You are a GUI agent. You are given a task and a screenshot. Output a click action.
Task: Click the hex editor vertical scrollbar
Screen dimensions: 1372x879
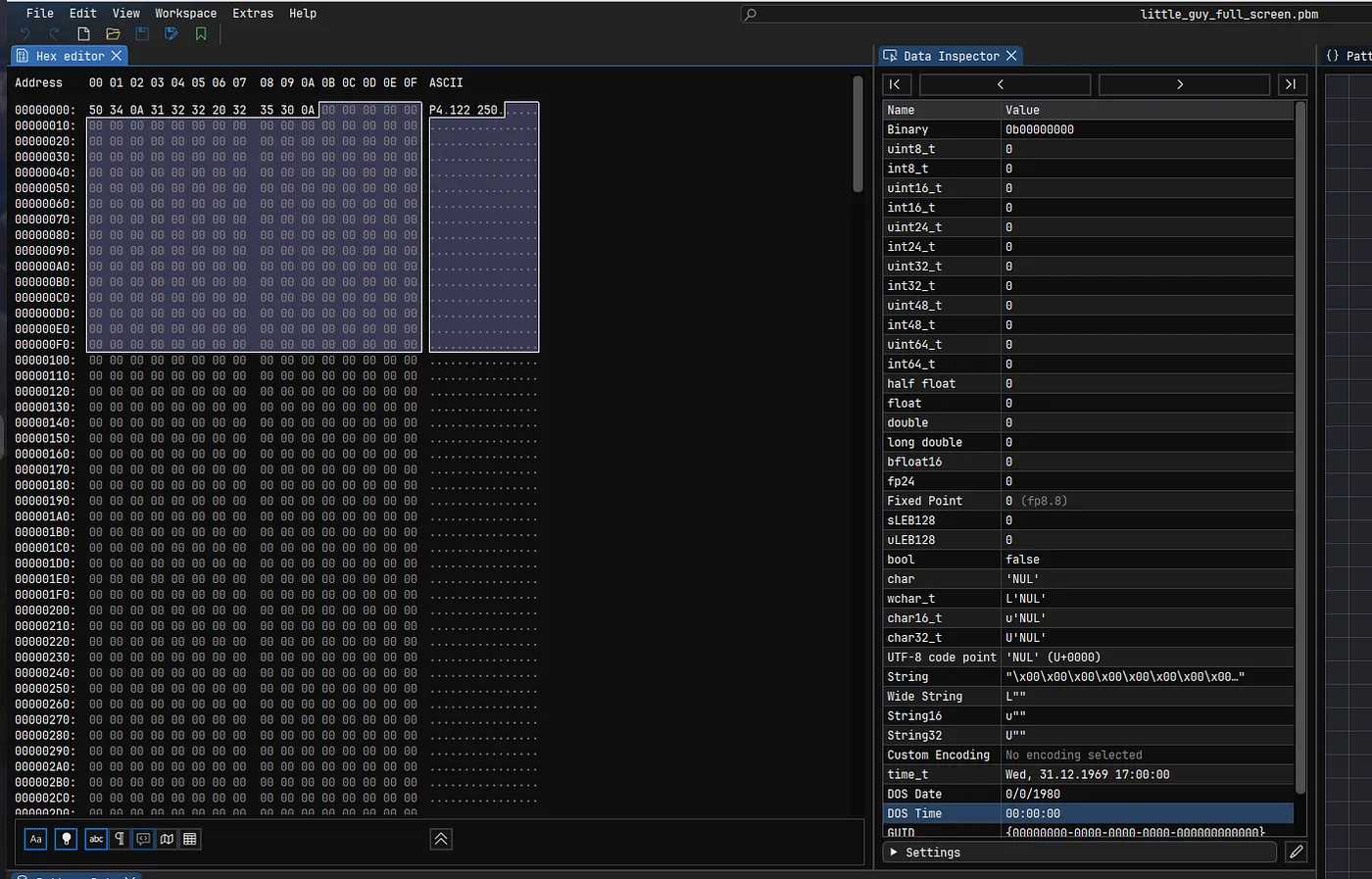[x=857, y=133]
